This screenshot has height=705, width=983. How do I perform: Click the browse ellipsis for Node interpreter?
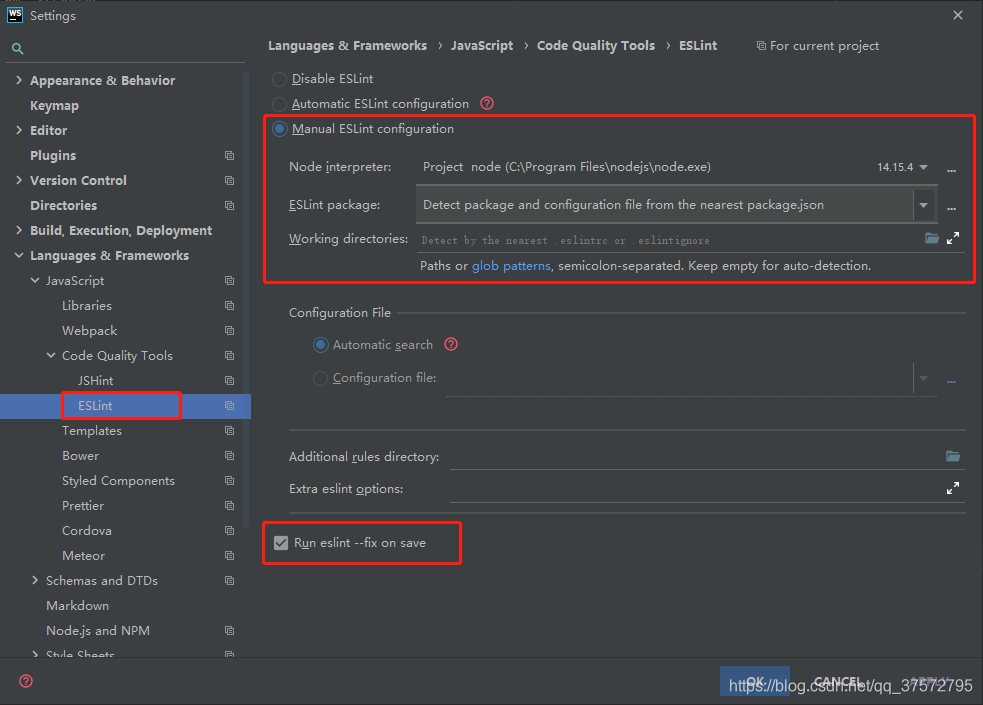point(951,167)
